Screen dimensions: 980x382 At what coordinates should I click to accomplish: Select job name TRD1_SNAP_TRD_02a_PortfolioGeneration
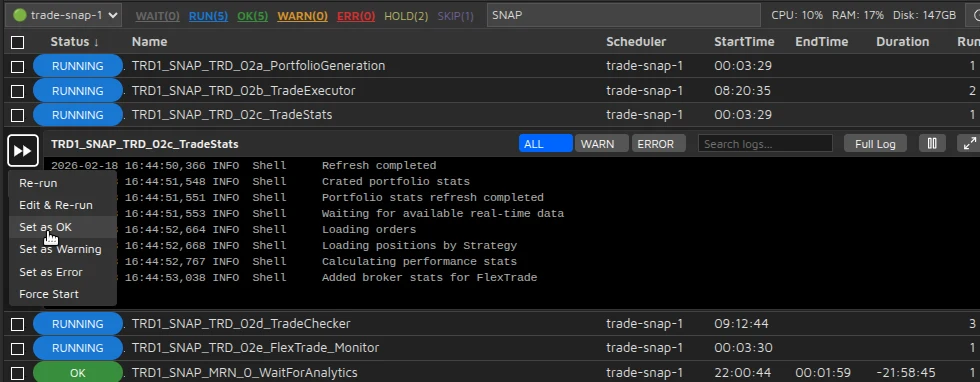click(x=258, y=66)
